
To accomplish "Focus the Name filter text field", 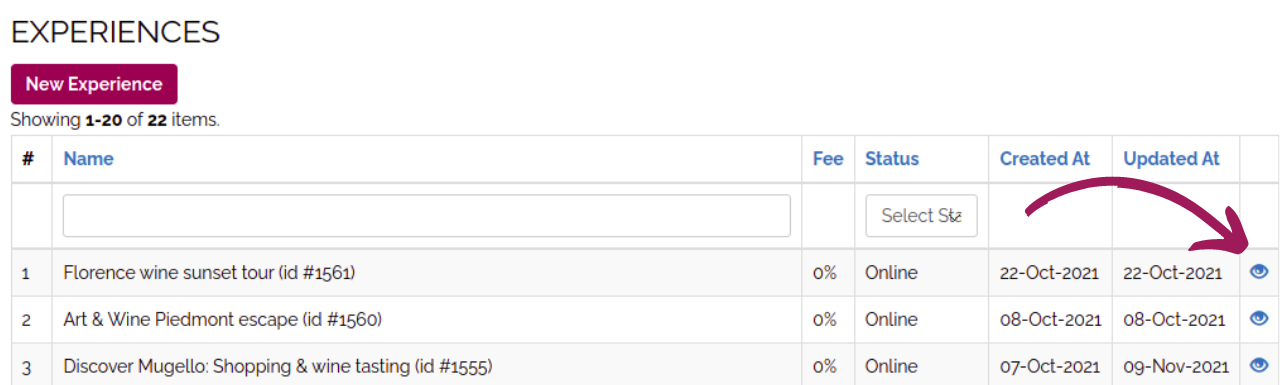I will pyautogui.click(x=427, y=216).
